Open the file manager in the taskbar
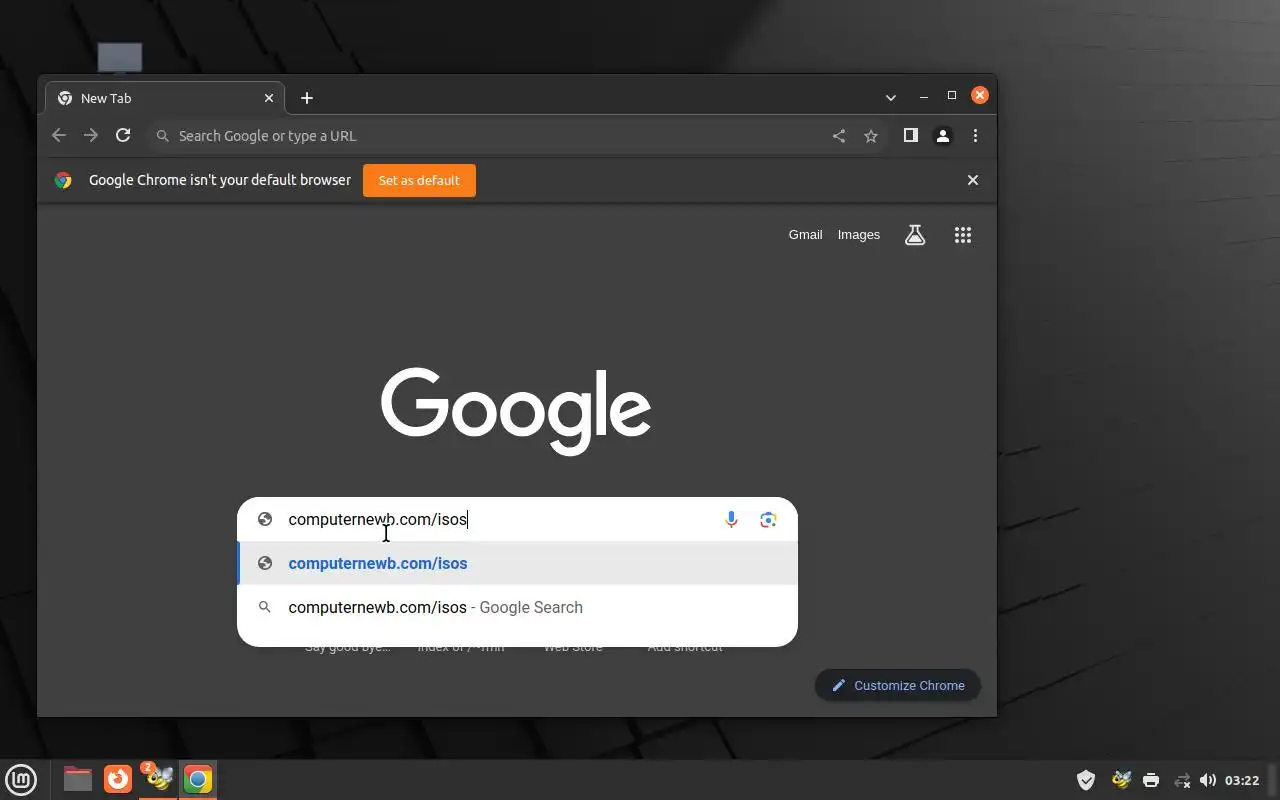This screenshot has width=1280, height=800. [78, 779]
